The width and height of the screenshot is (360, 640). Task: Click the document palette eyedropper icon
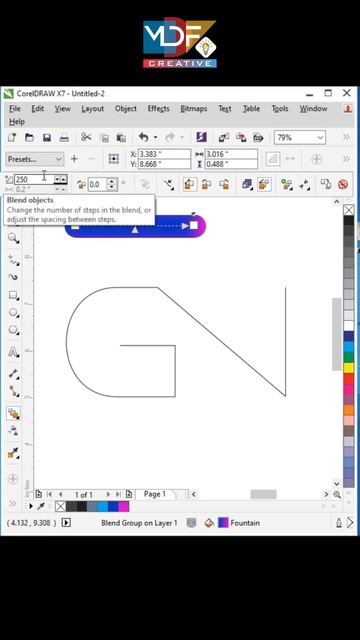click(x=41, y=507)
